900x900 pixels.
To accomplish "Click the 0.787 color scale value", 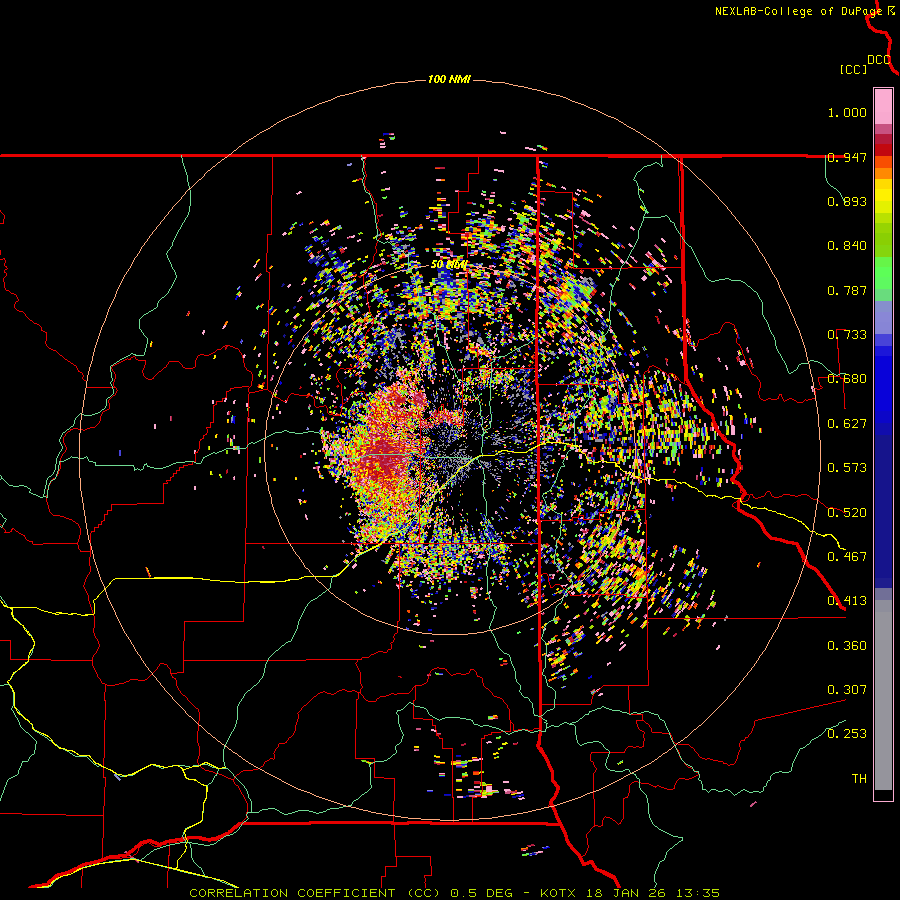I will click(847, 290).
